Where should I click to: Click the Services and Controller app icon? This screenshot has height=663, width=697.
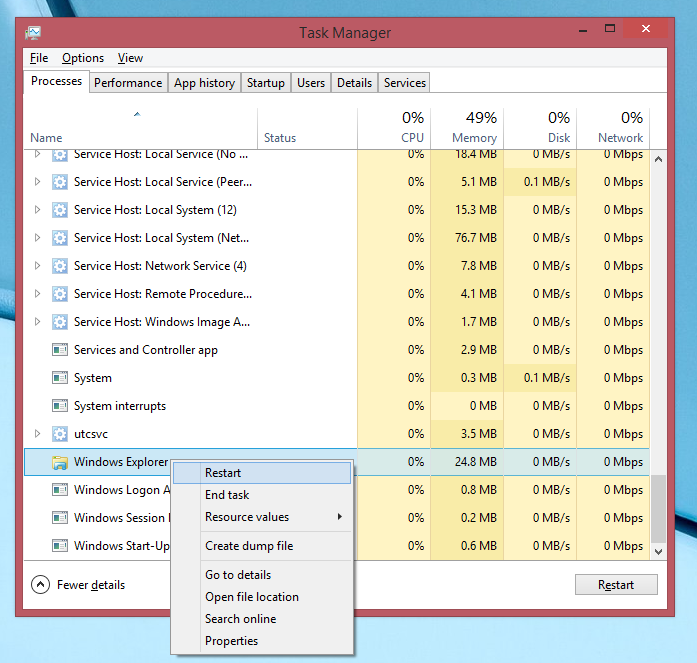click(60, 350)
